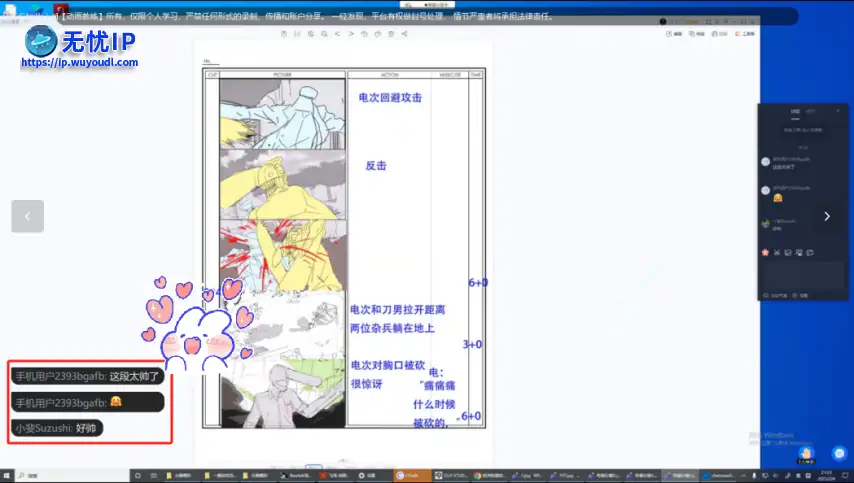Screen dimensions: 854x483
Task: Open the Windows Start menu
Action: [x=7, y=474]
